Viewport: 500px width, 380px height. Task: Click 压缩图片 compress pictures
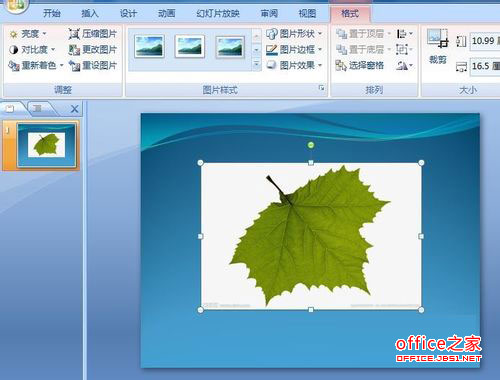(93, 34)
